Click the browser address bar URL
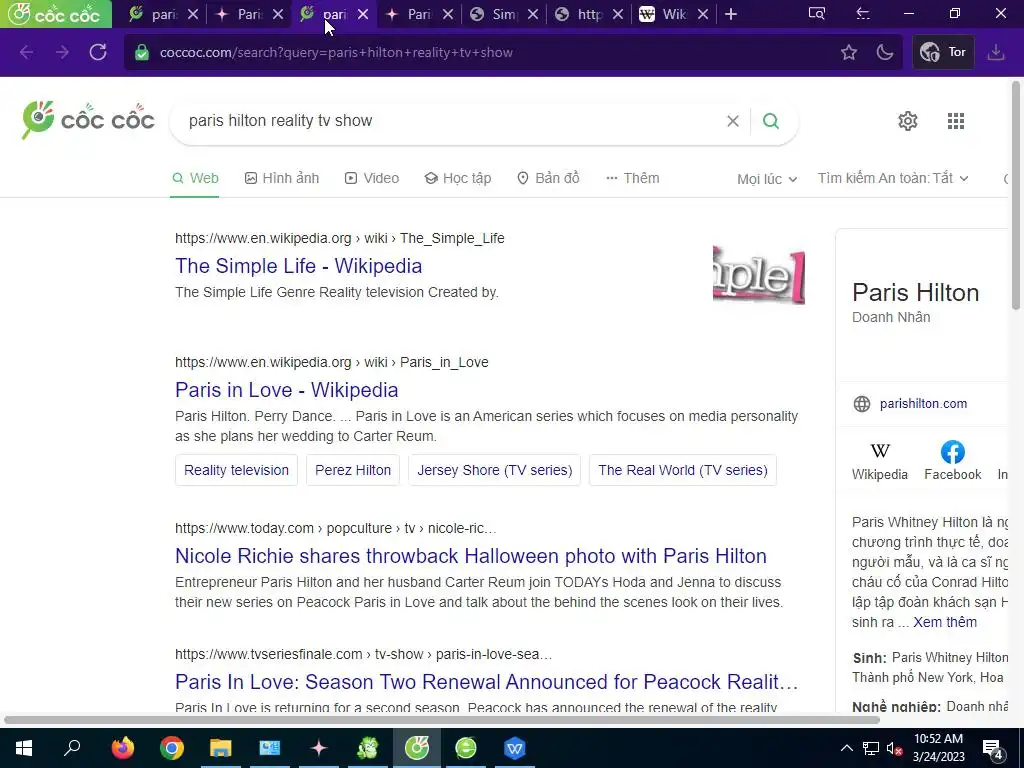Image resolution: width=1024 pixels, height=768 pixels. [336, 52]
